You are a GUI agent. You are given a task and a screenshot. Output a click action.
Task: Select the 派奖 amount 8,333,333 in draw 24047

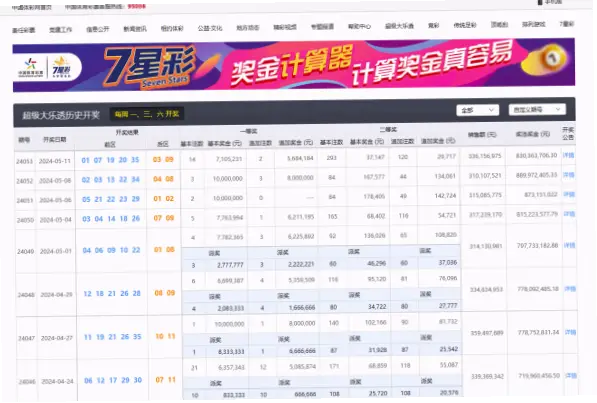pyautogui.click(x=231, y=352)
